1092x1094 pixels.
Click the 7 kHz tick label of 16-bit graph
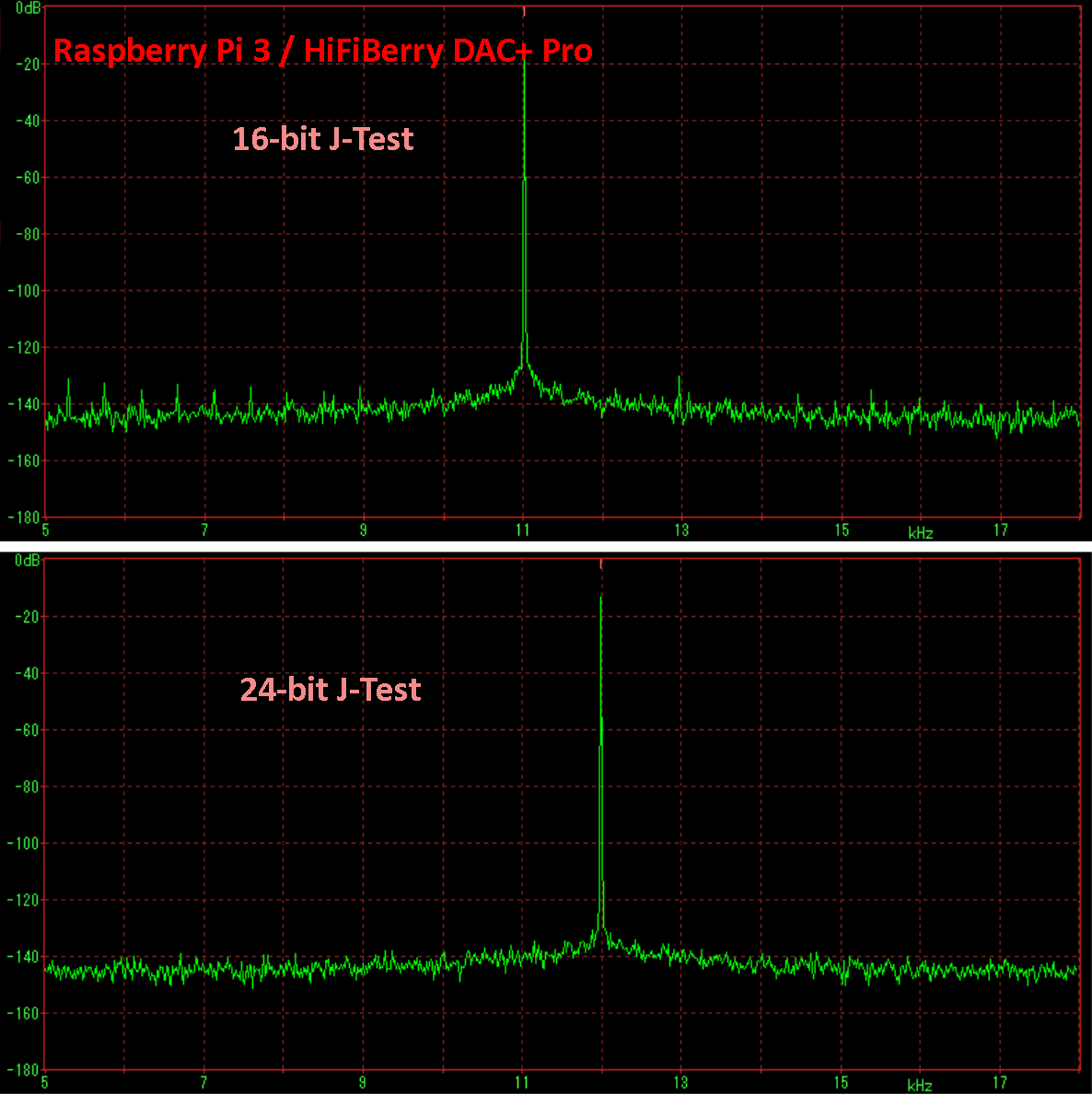(x=204, y=530)
